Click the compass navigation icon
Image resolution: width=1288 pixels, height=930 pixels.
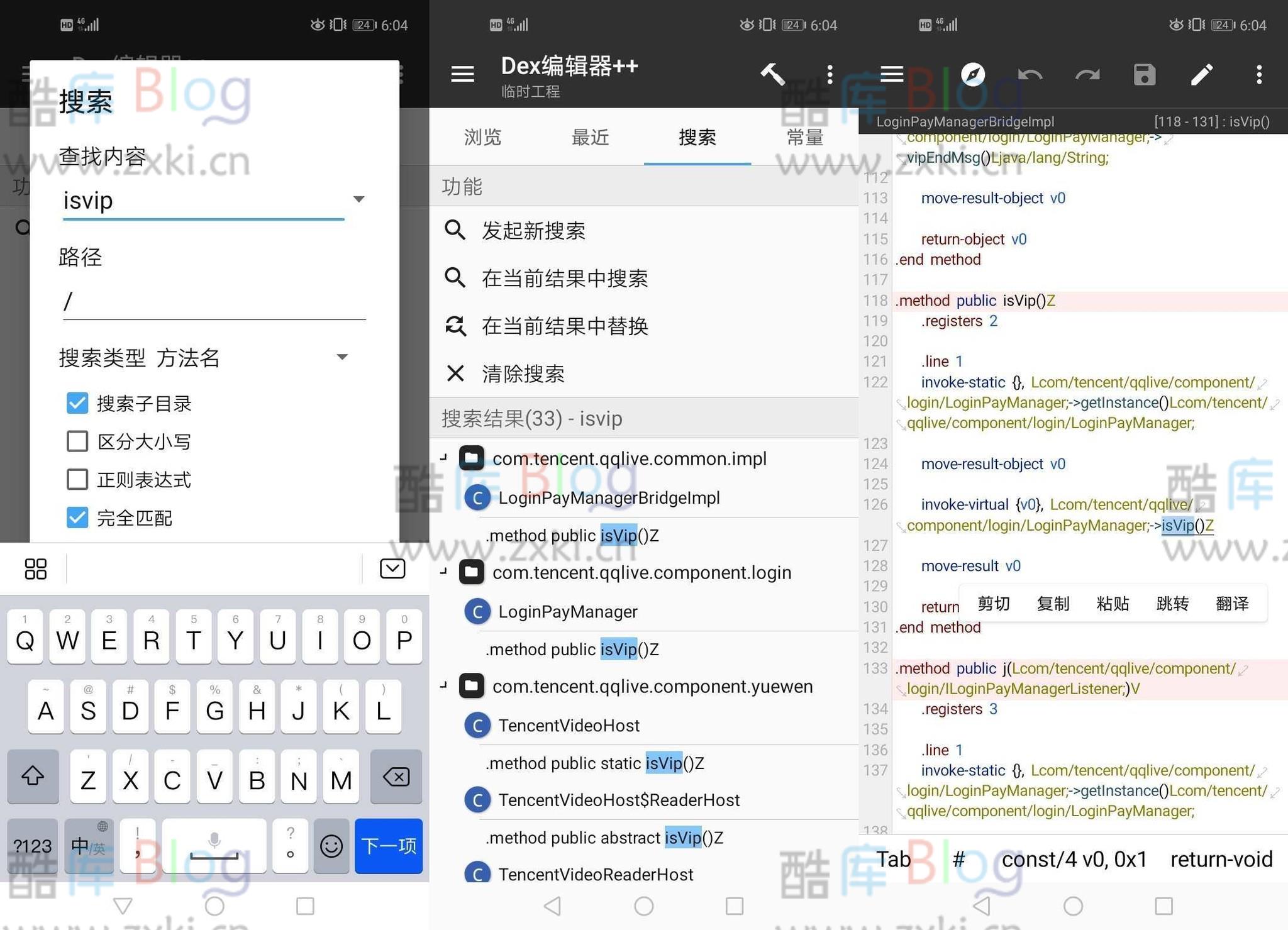coord(972,74)
